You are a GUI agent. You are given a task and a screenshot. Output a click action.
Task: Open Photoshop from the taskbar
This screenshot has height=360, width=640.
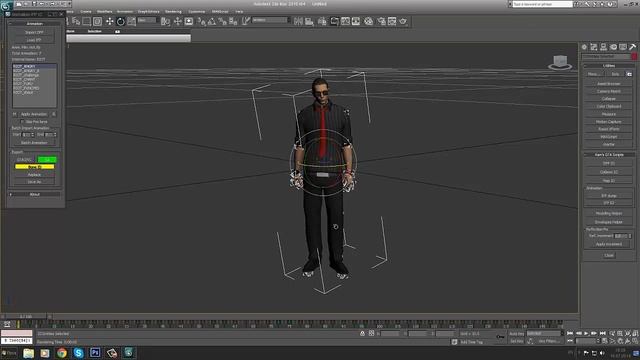[95, 353]
